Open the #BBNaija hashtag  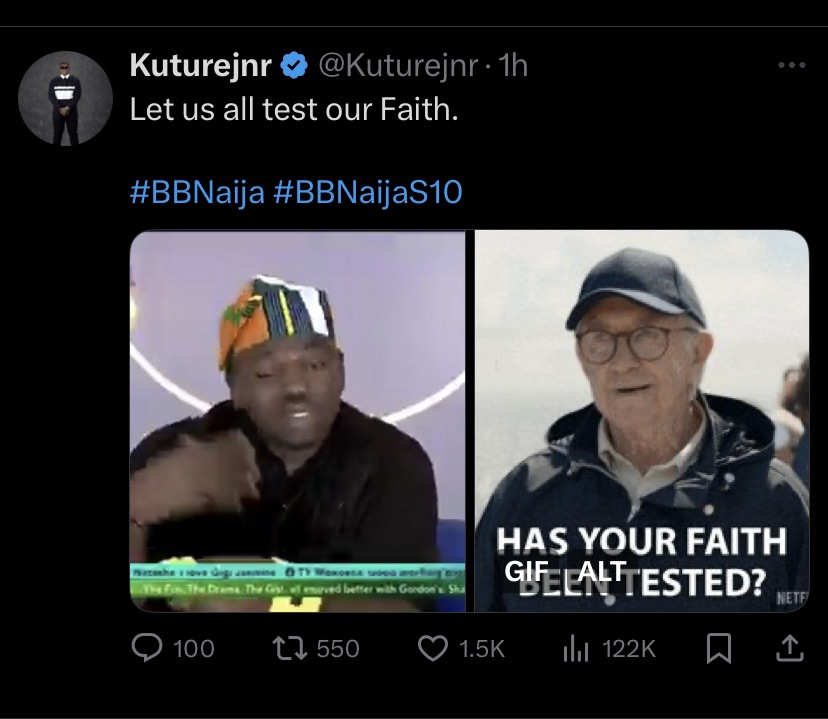196,192
